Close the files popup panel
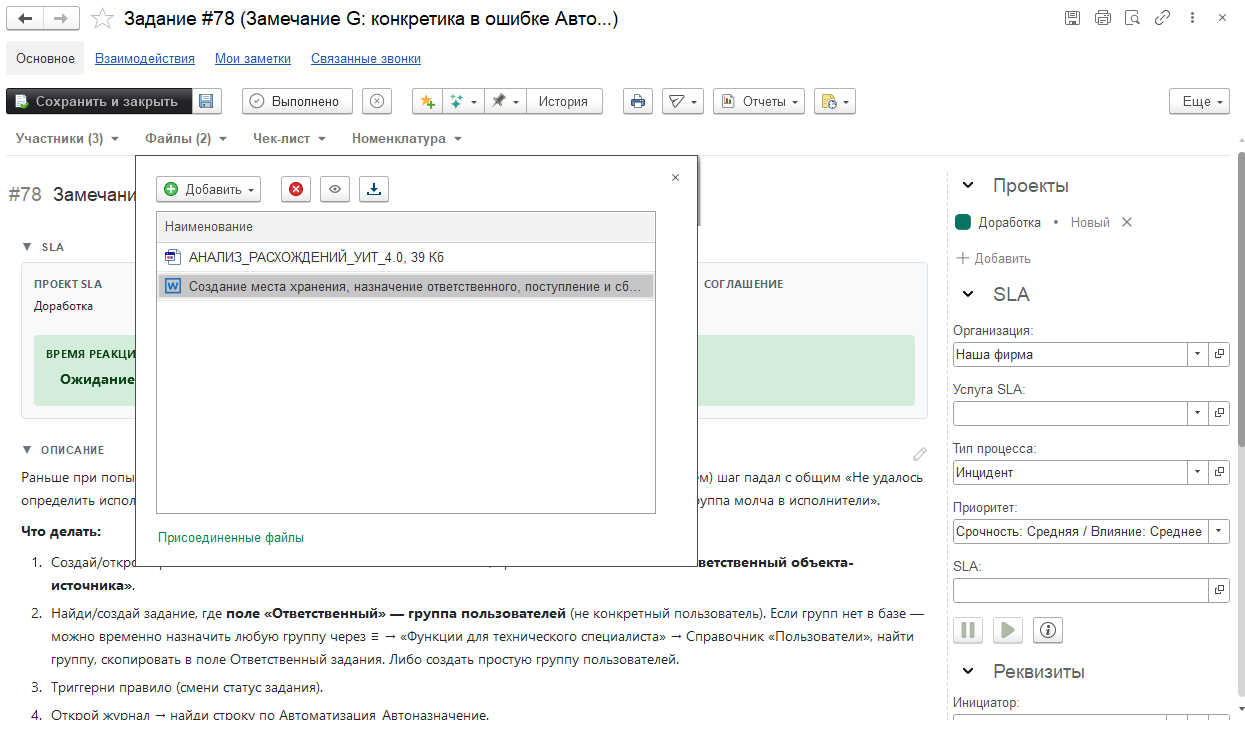Screen dimensions: 1245x729 point(675,177)
